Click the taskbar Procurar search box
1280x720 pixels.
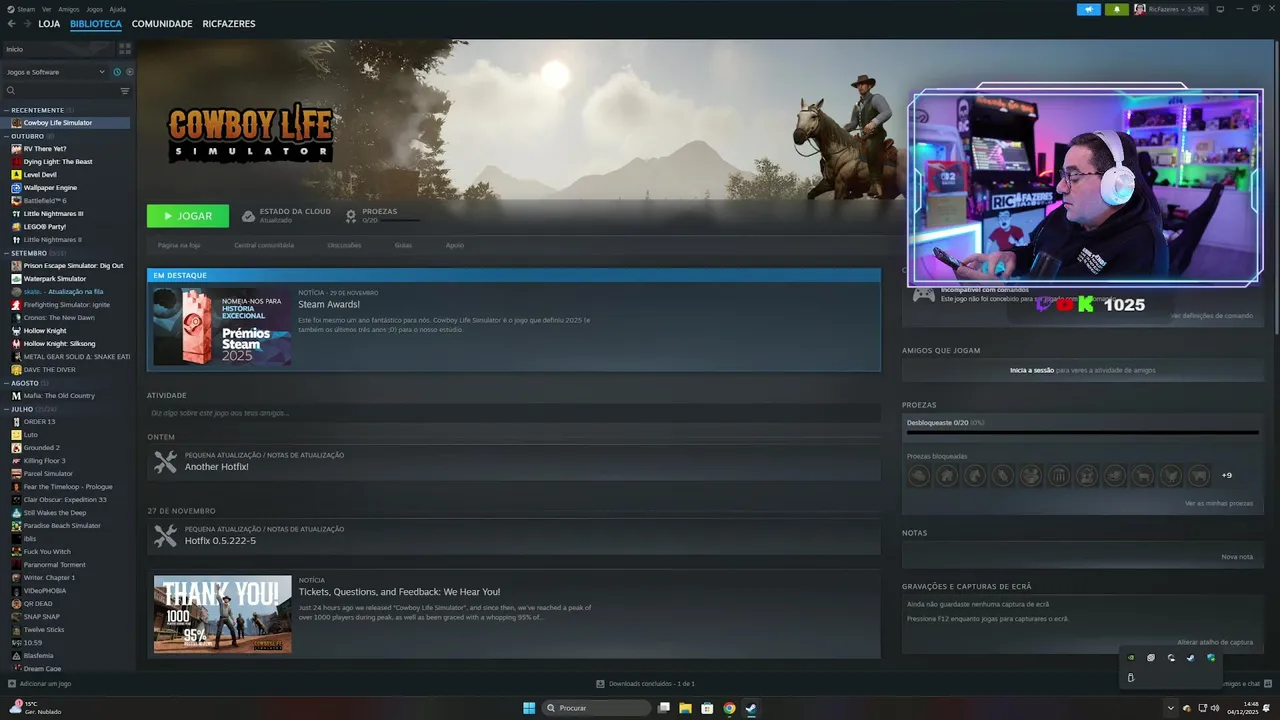click(597, 708)
